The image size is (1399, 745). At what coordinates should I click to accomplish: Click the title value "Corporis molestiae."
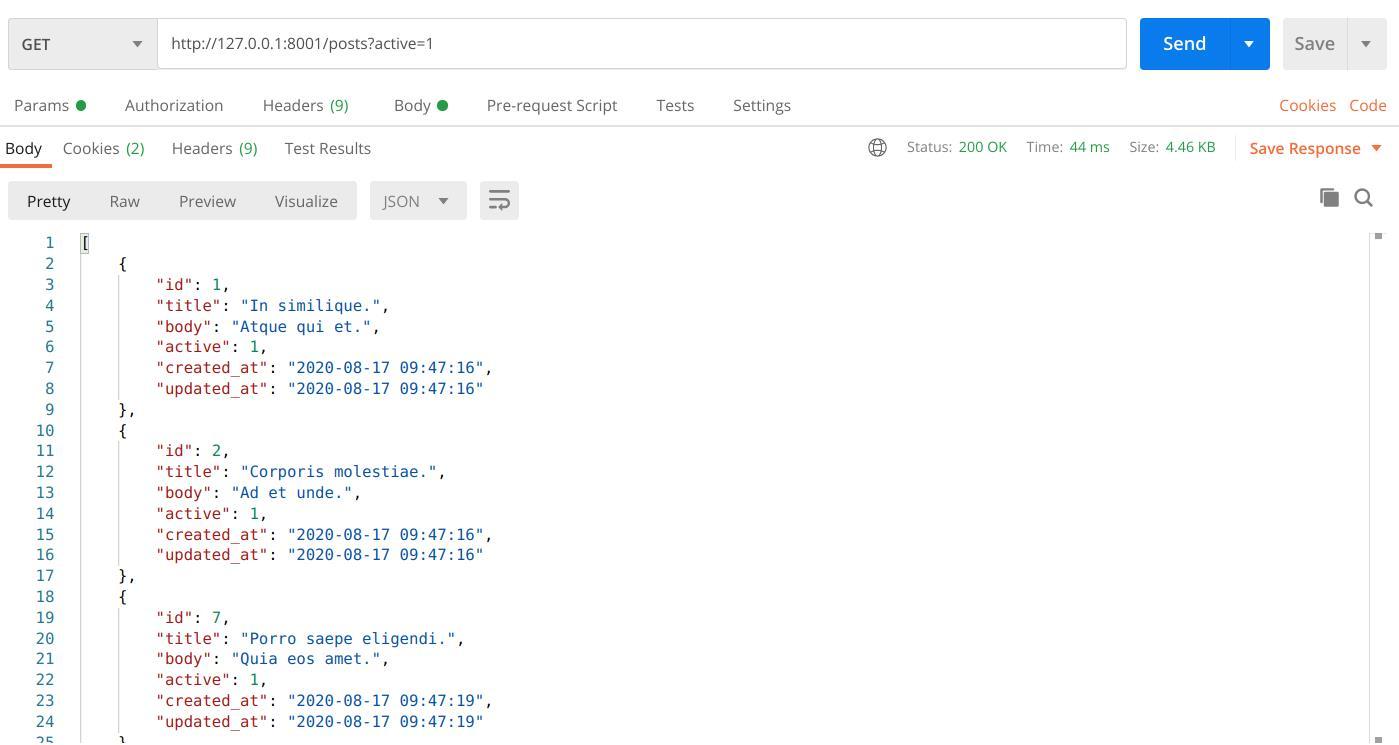[338, 471]
